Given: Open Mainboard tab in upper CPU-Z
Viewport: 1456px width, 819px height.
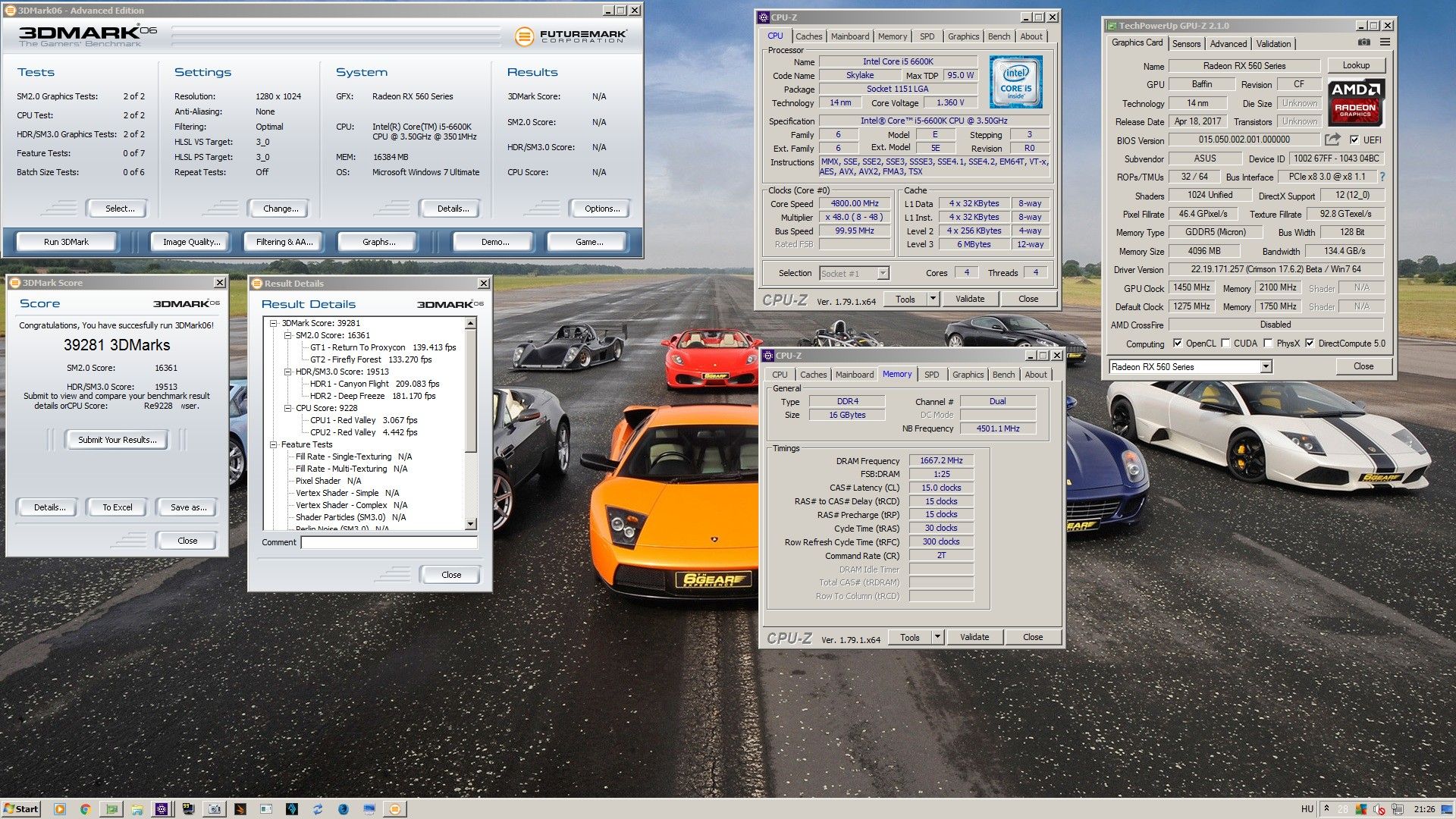Looking at the screenshot, I should coord(850,36).
